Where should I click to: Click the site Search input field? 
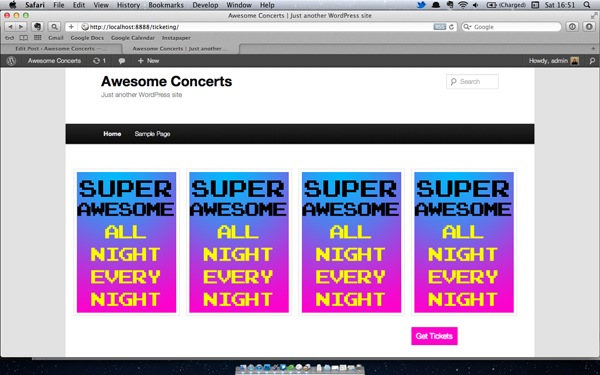[x=472, y=82]
